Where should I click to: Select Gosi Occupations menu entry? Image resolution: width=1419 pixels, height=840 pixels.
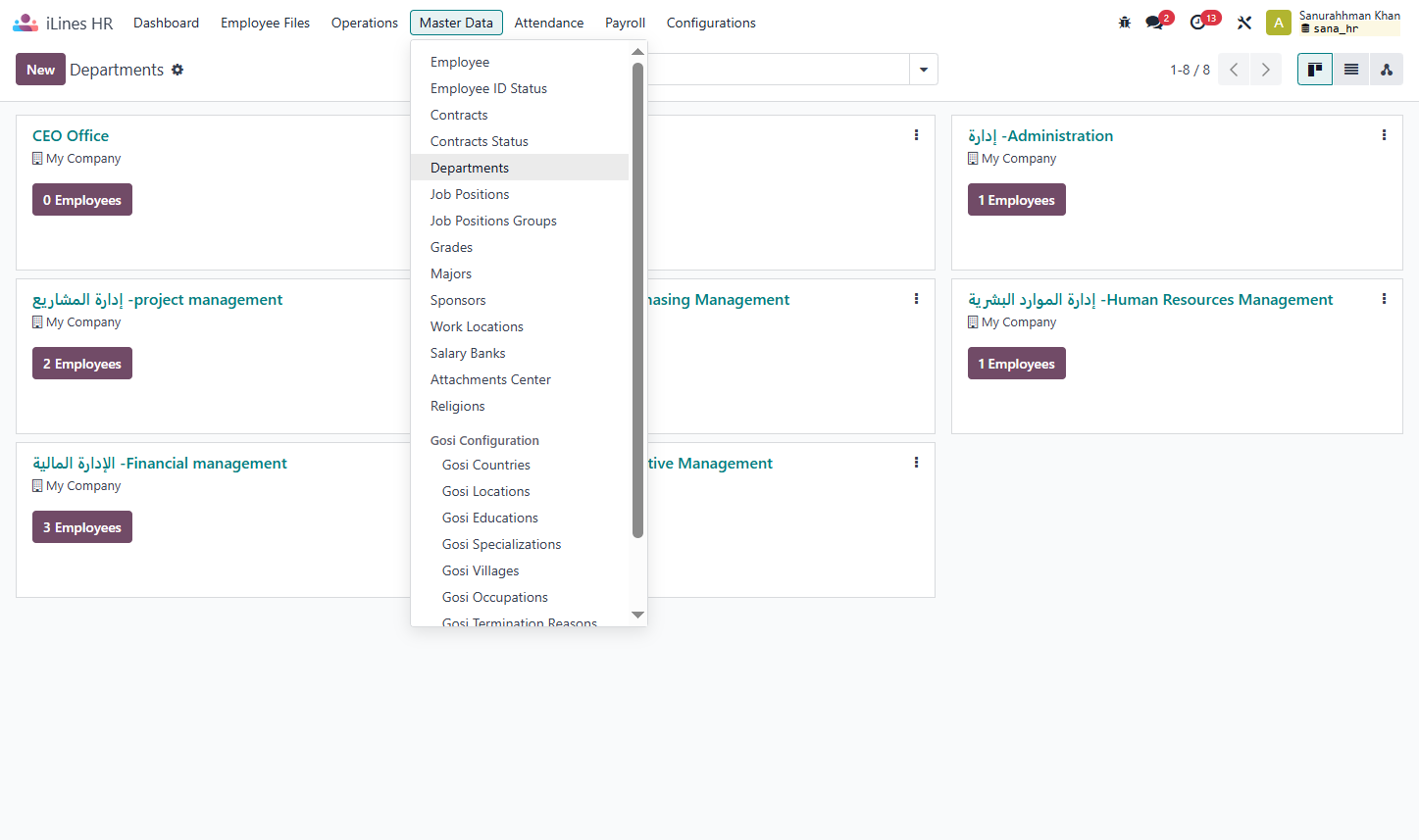[520, 597]
